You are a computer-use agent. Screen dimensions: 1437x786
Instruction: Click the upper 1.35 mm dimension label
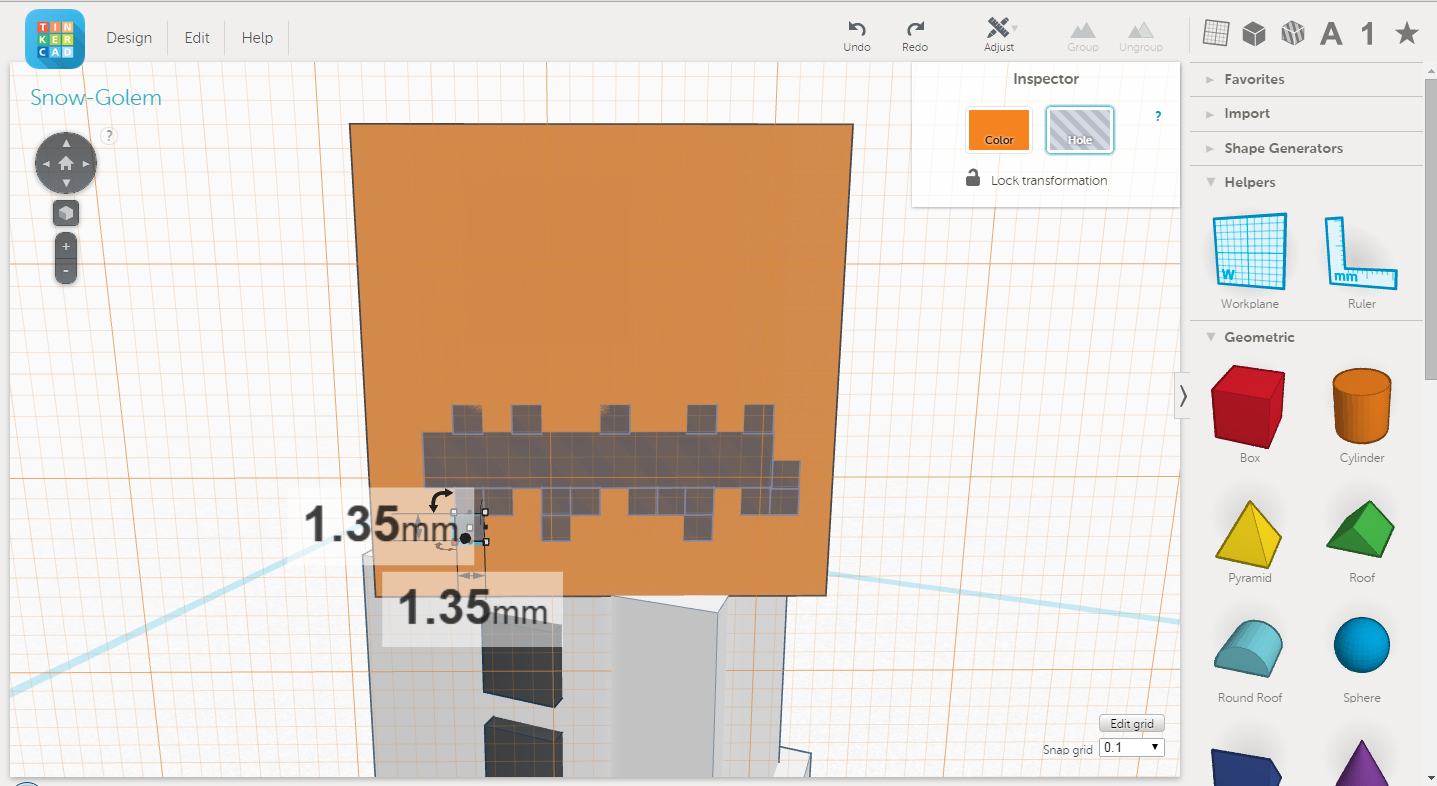click(380, 525)
